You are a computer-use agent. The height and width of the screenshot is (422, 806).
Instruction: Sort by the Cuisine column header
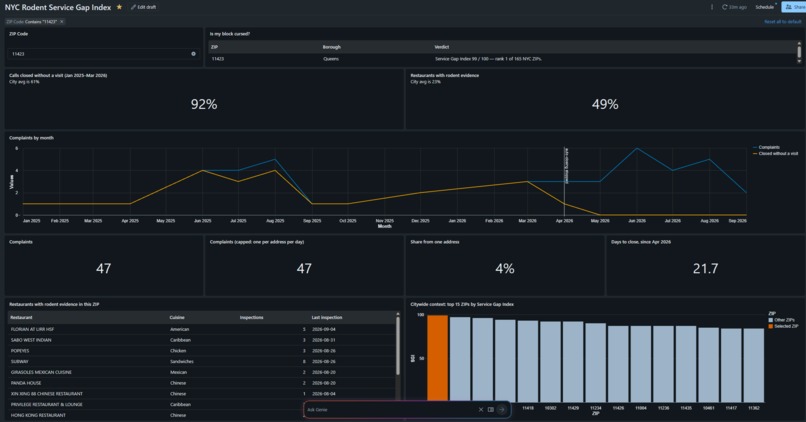click(177, 317)
